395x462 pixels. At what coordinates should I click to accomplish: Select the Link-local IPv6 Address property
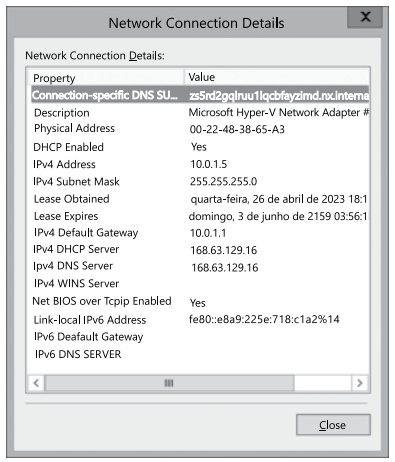[90, 320]
